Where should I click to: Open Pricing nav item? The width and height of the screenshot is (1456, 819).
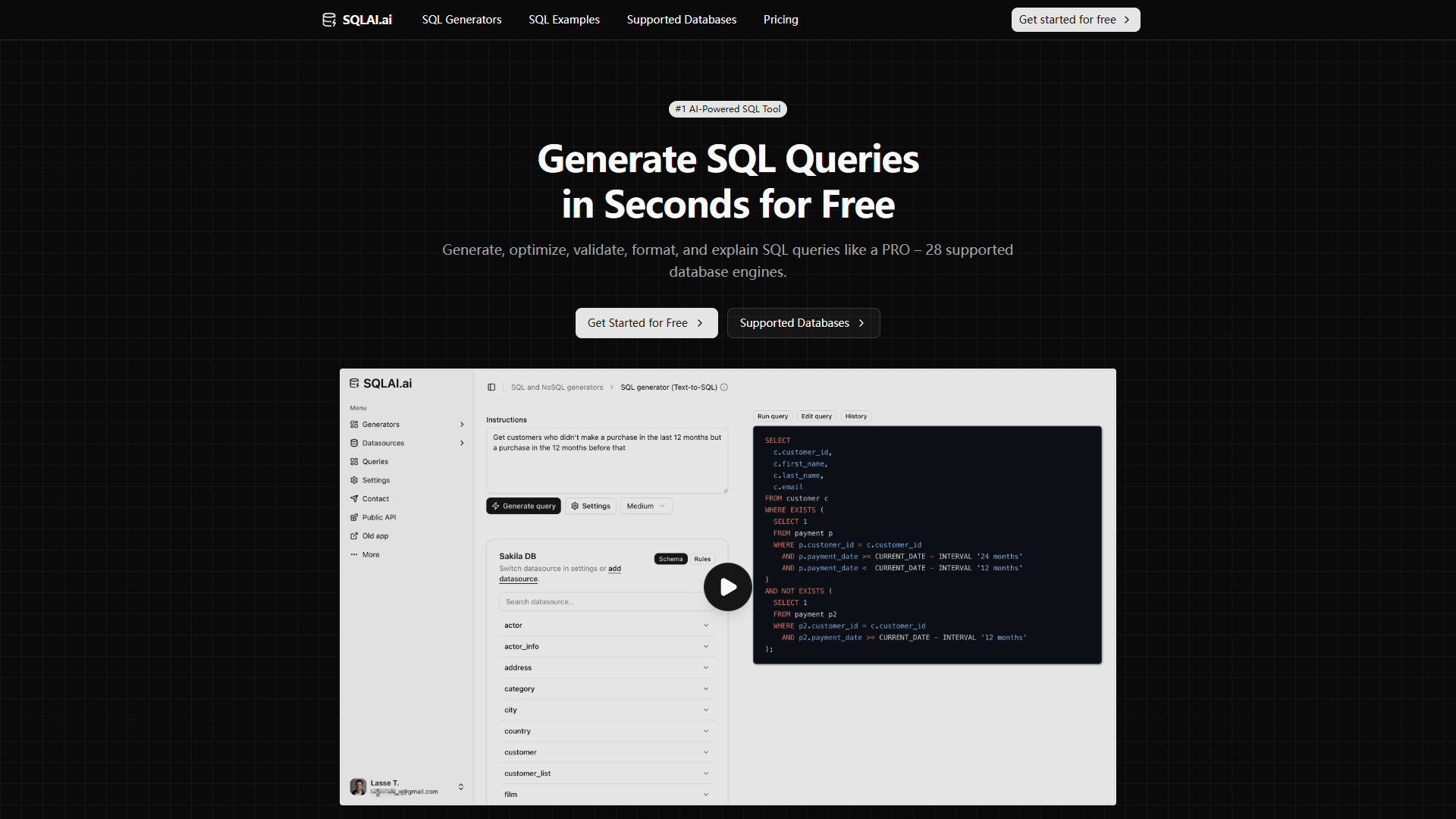[781, 20]
